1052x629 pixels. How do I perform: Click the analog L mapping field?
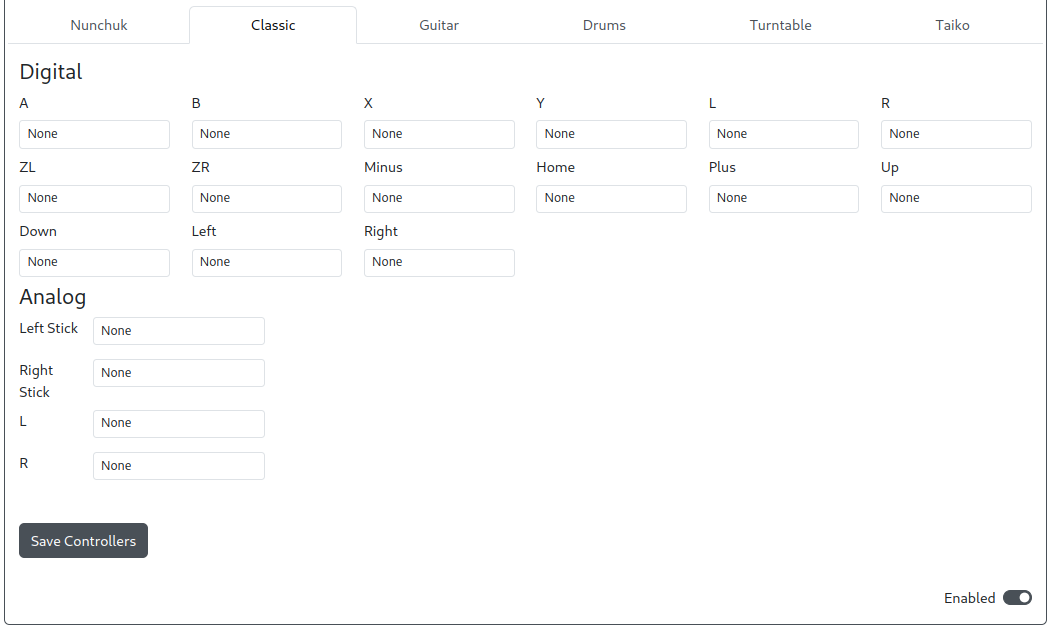coord(179,424)
